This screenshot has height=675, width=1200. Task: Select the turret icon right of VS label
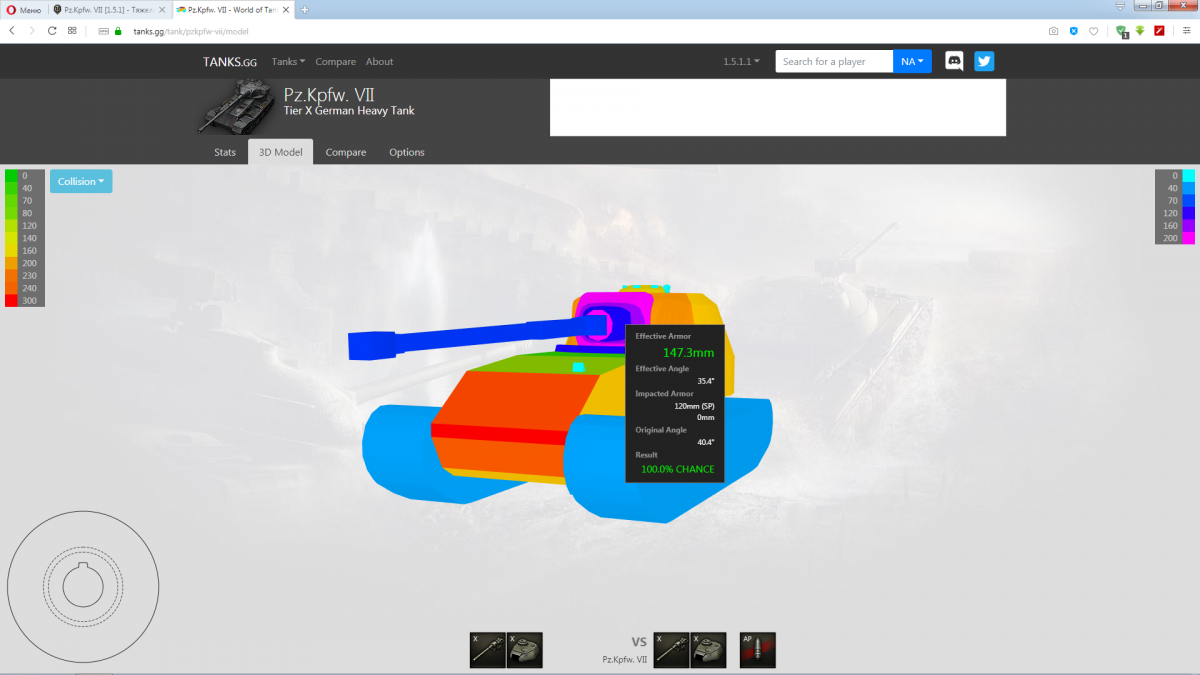click(709, 650)
